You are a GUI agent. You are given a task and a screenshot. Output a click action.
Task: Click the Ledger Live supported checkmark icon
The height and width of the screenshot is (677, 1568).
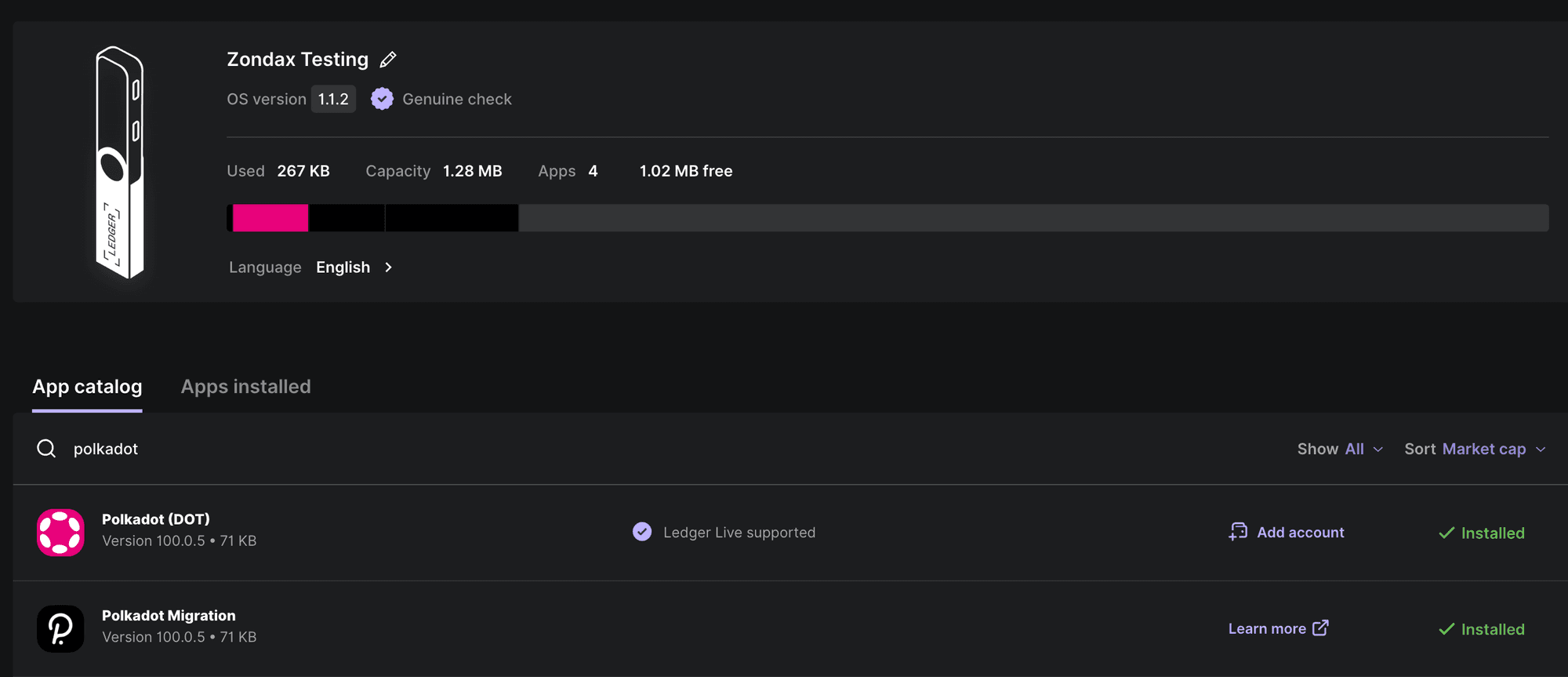click(642, 532)
